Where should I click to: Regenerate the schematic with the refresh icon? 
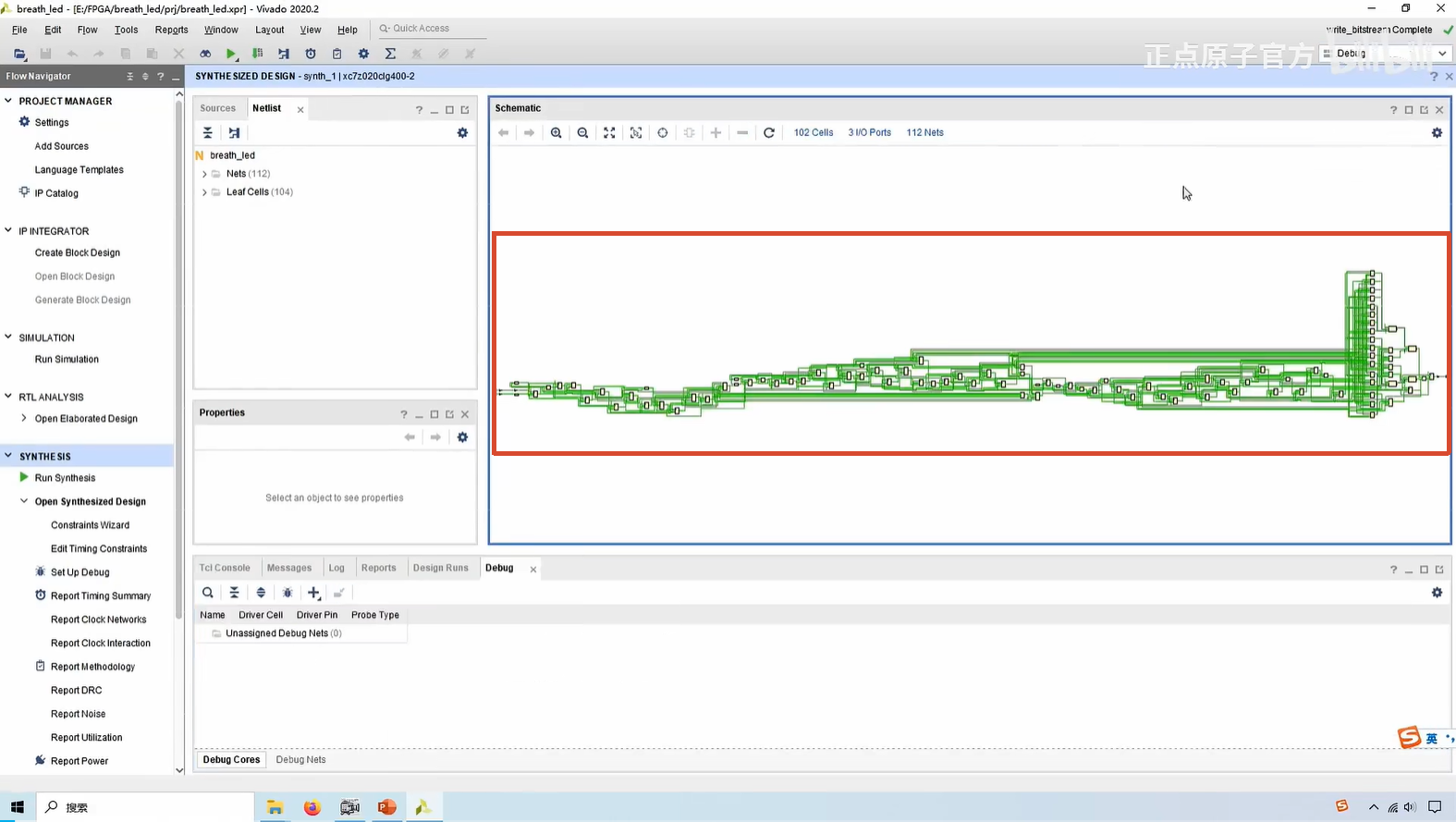(769, 133)
